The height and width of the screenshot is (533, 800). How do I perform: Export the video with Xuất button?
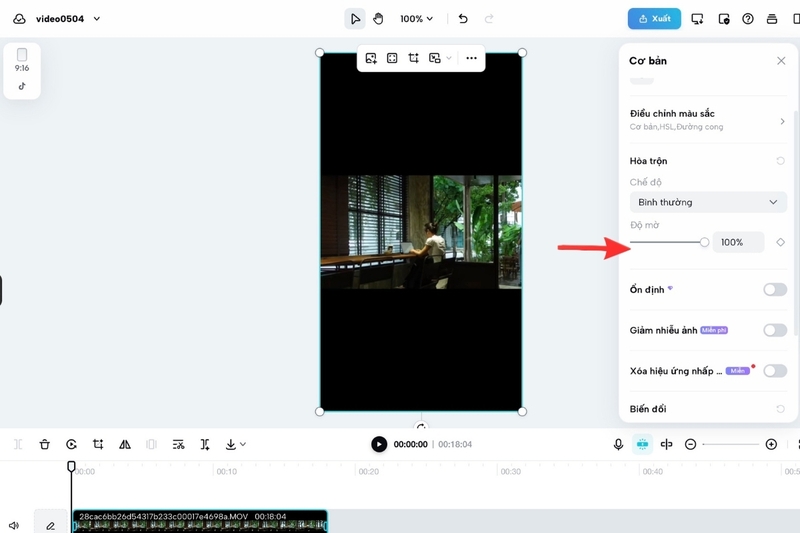pos(654,19)
